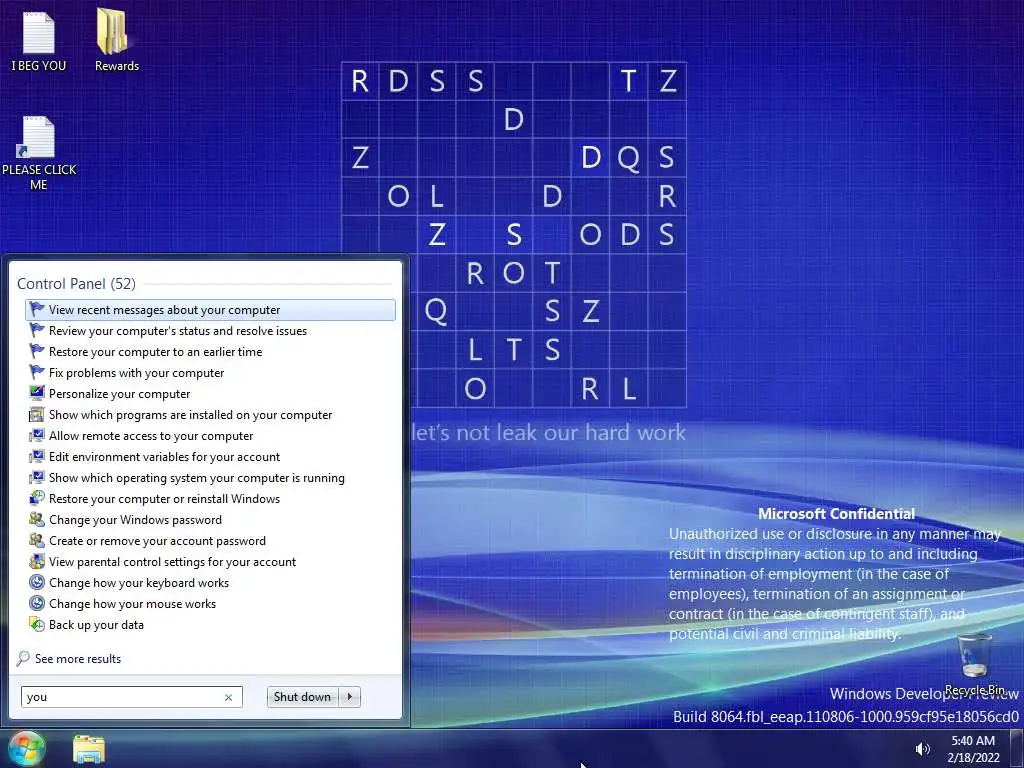Open Windows Explorer from the taskbar
The image size is (1024, 768).
tap(89, 750)
